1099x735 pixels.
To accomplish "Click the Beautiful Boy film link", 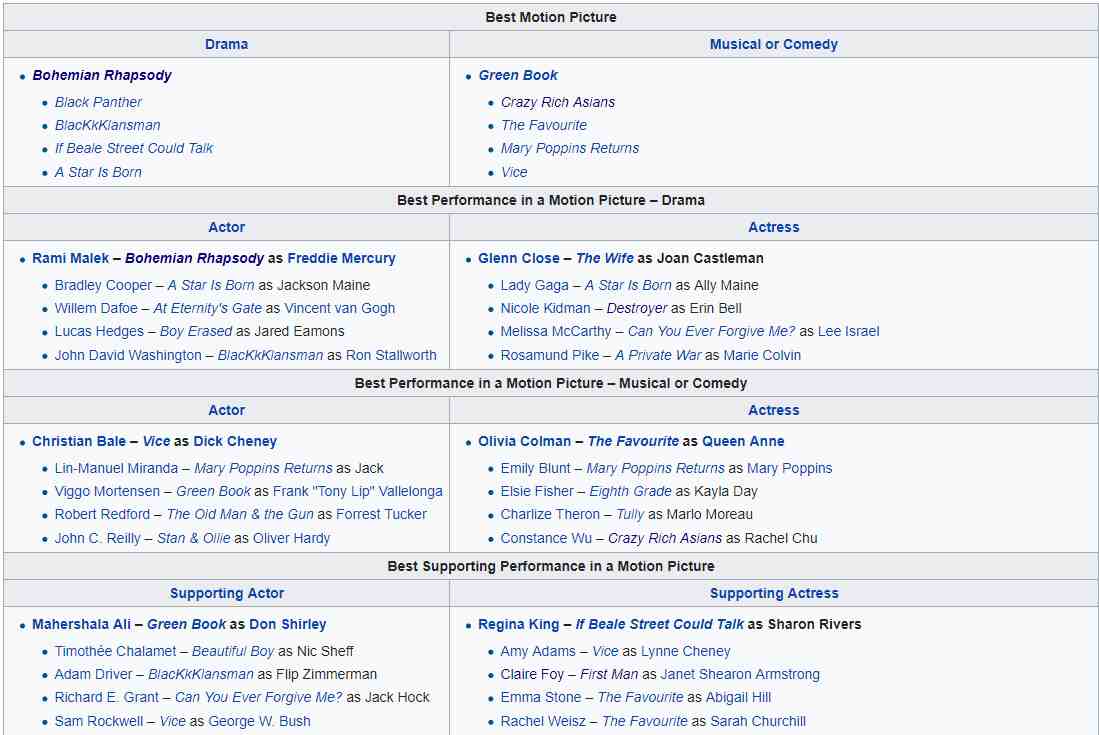I will tap(233, 651).
